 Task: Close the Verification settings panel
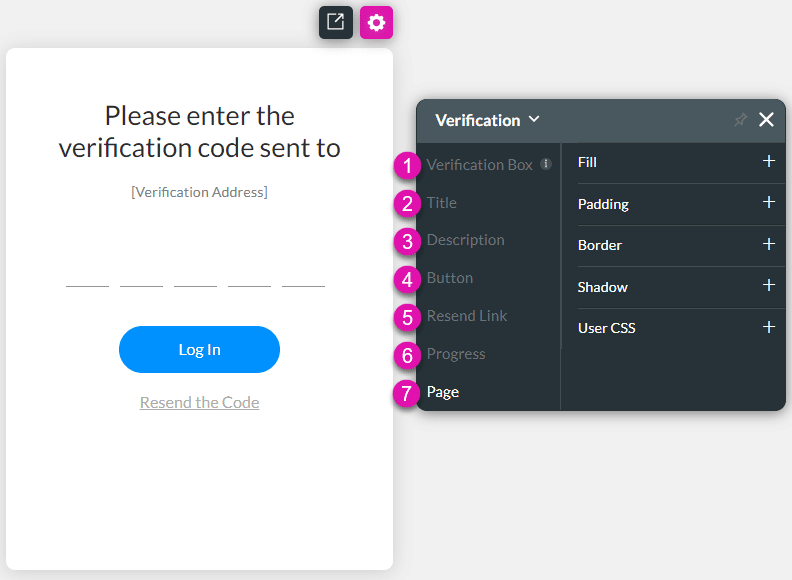click(766, 120)
